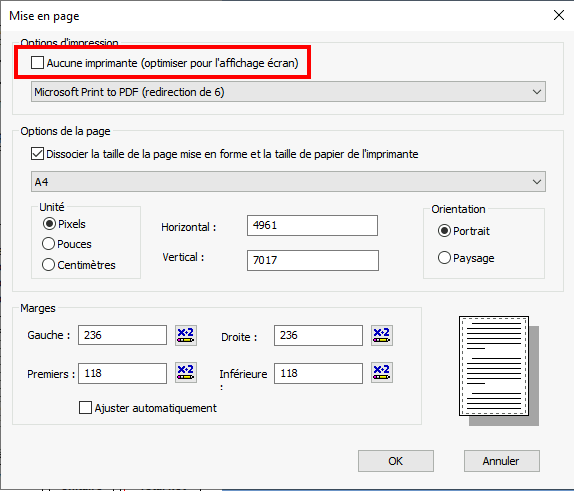Click the page preview thumbnail
The width and height of the screenshot is (574, 491).
(499, 371)
